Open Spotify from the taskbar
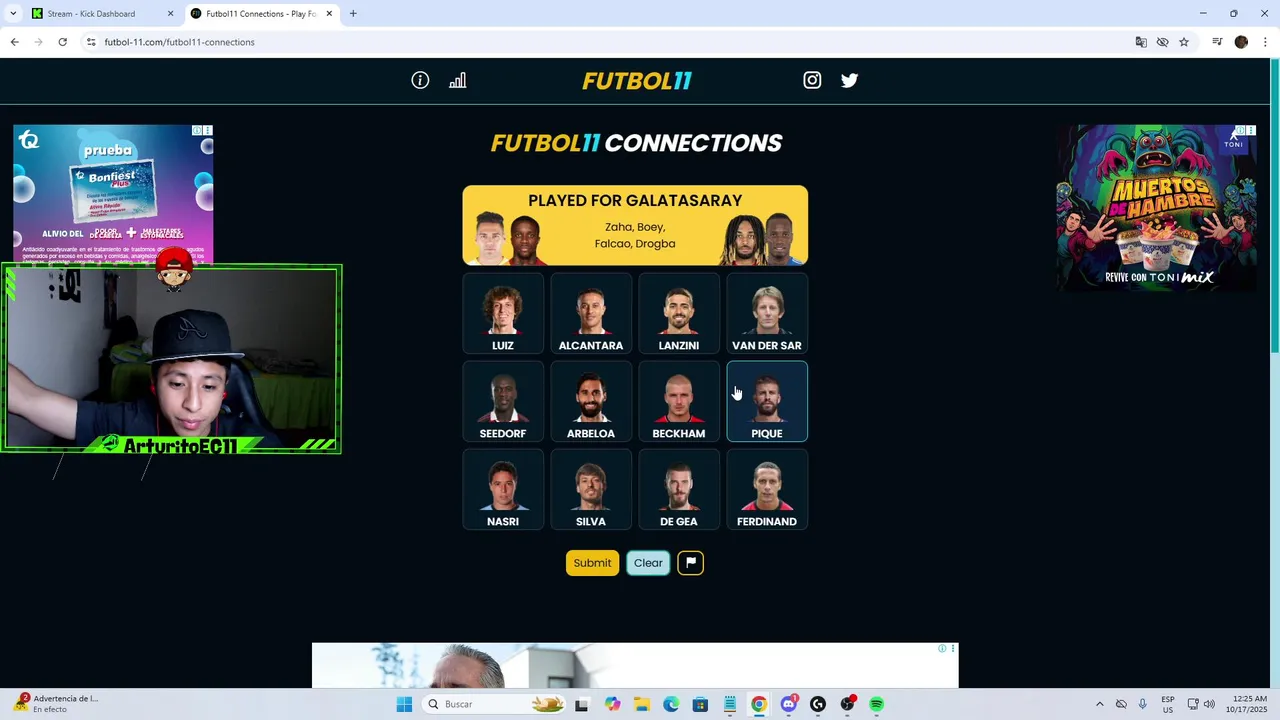This screenshot has width=1280, height=720. [x=877, y=704]
